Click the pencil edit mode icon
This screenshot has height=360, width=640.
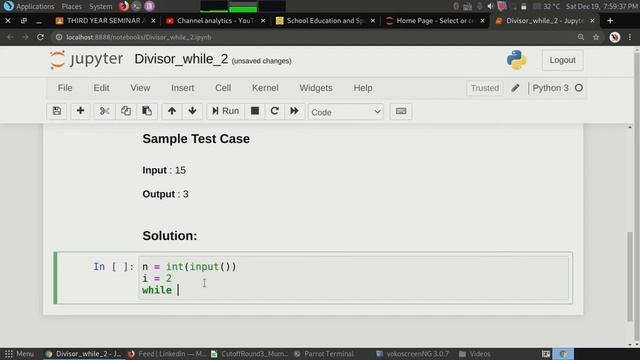point(515,88)
